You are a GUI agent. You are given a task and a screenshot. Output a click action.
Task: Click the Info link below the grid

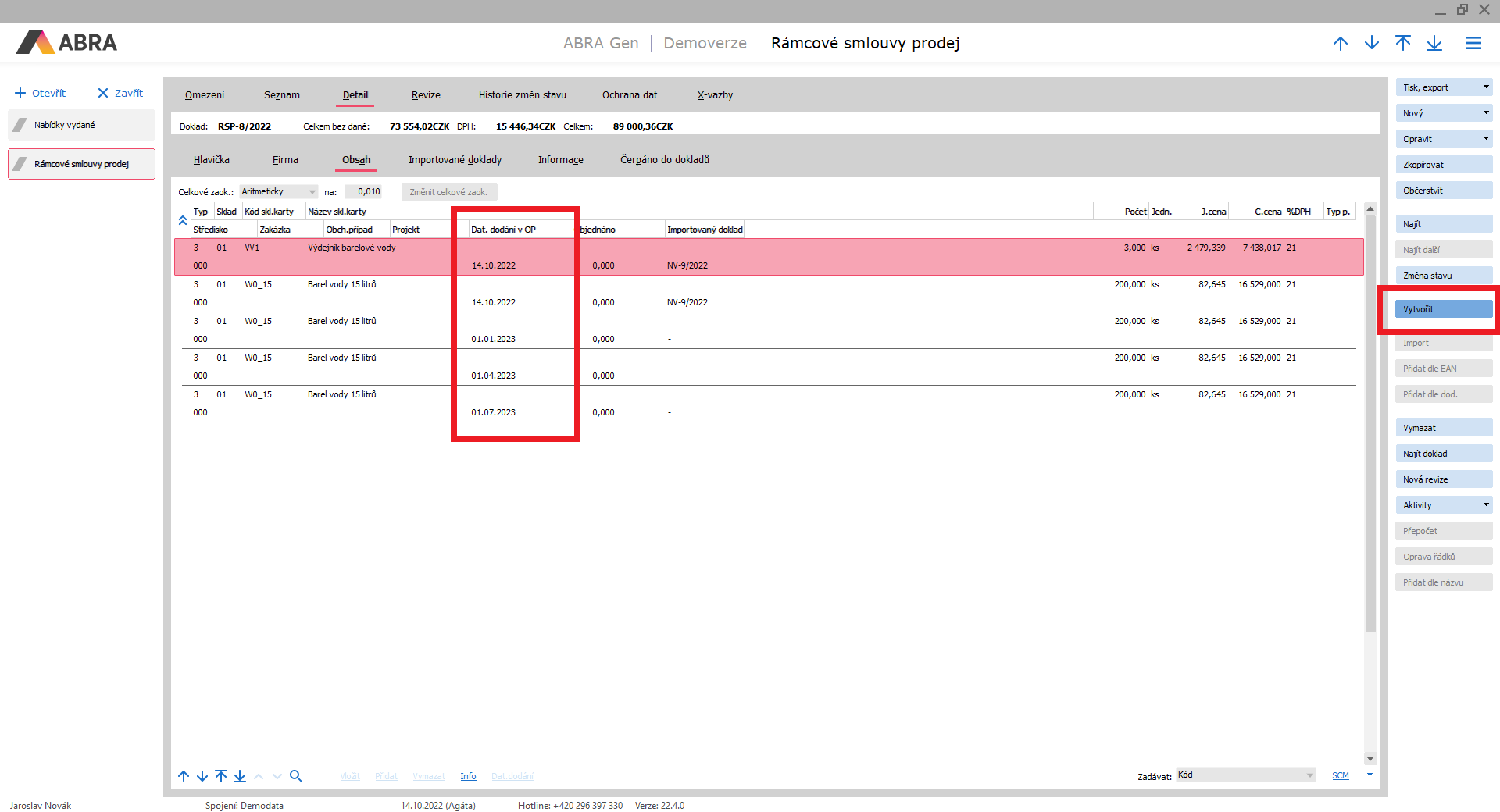coord(468,776)
